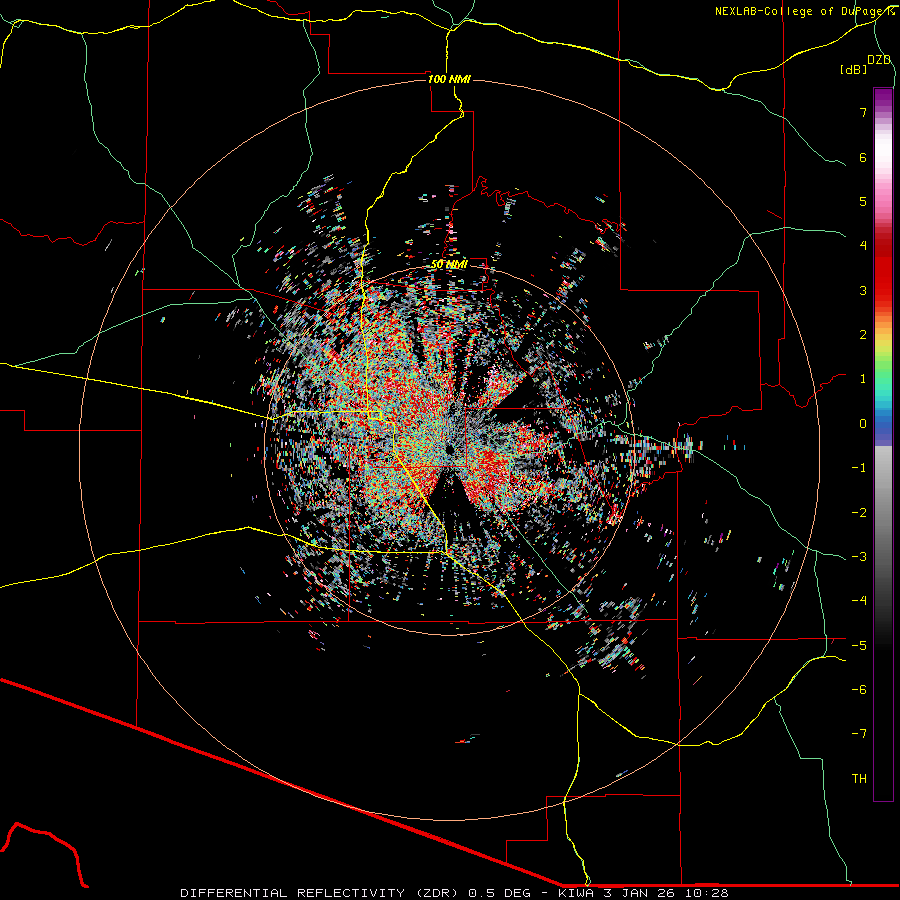Click the 50 NMI range ring label

pyautogui.click(x=449, y=265)
